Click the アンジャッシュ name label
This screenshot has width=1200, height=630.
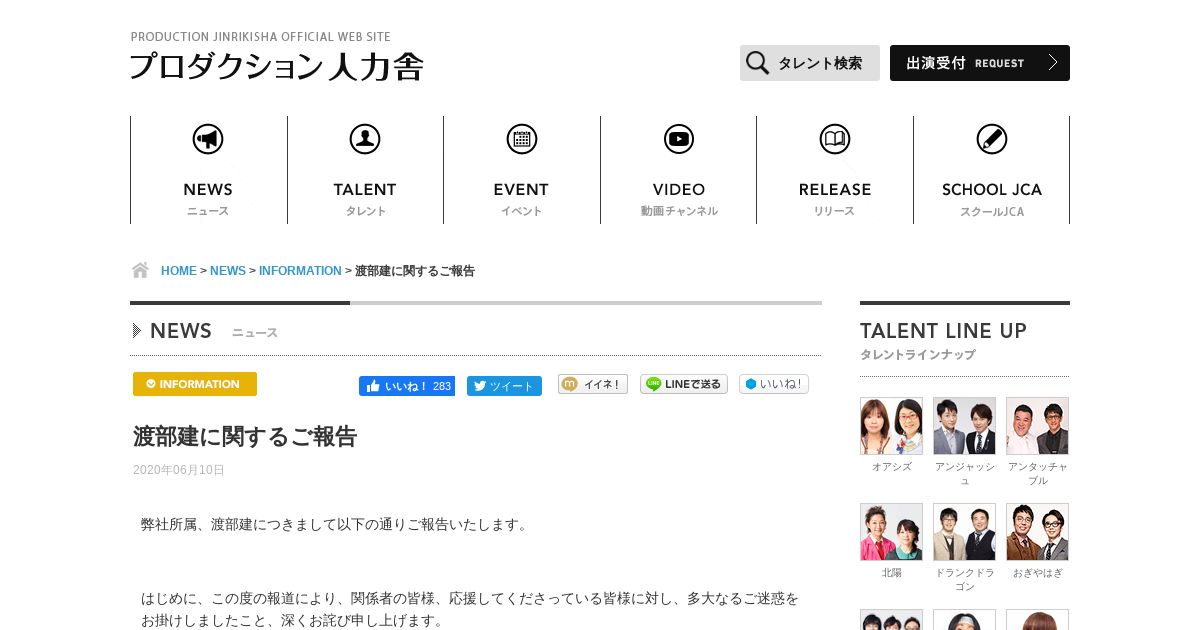pos(964,474)
